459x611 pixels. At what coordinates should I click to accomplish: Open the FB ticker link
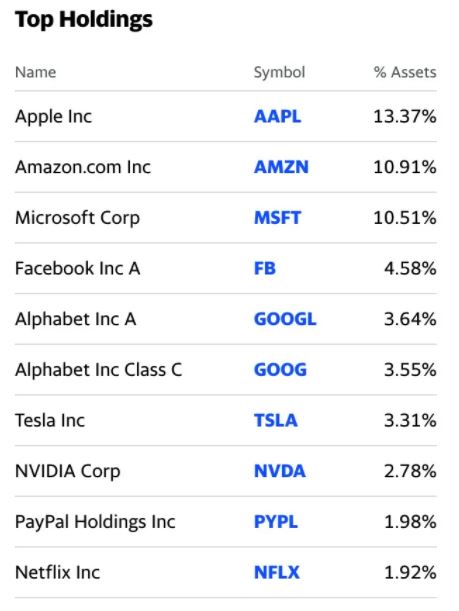pyautogui.click(x=265, y=268)
